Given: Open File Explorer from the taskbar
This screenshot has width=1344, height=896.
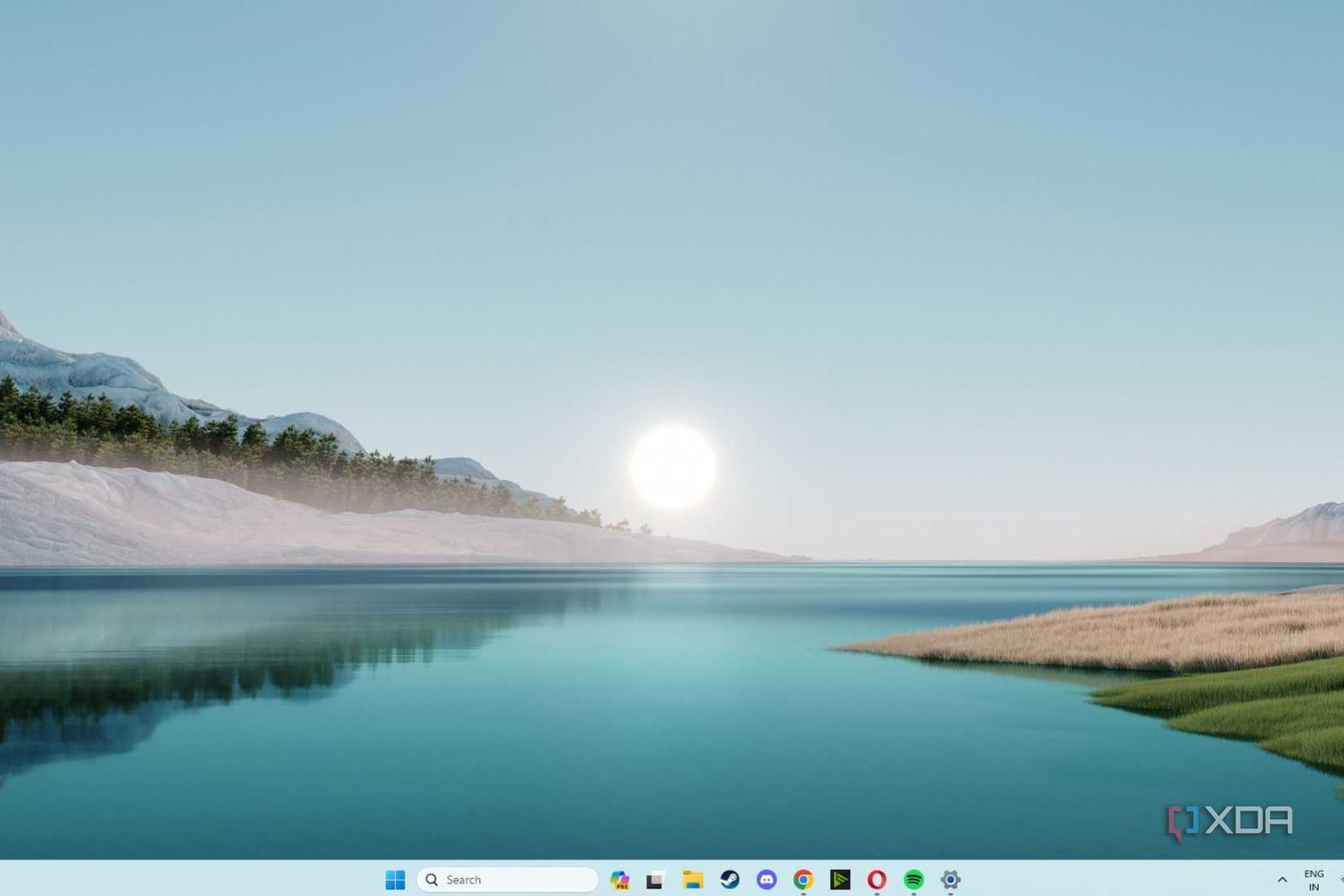Looking at the screenshot, I should tap(692, 880).
